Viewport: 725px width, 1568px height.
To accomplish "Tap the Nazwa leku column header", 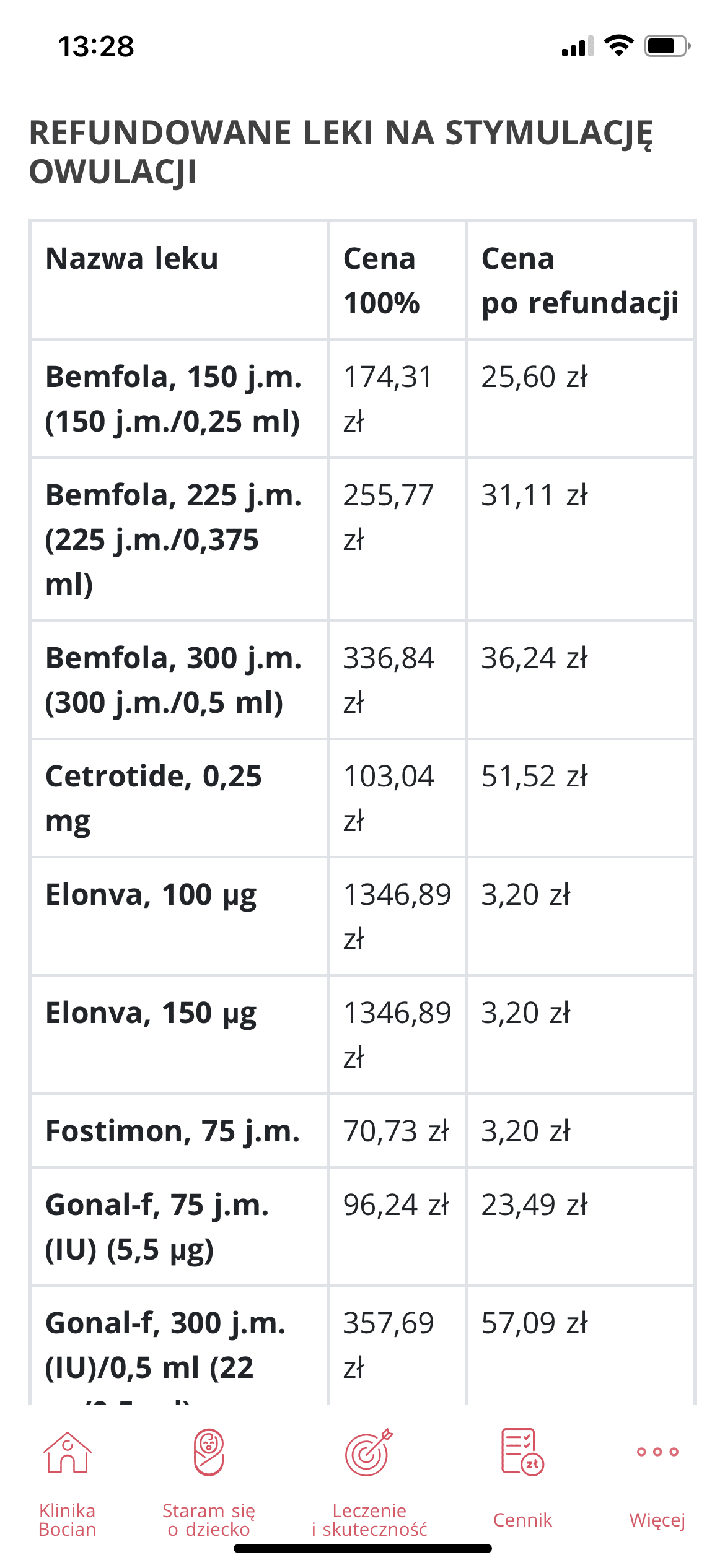I will [132, 259].
